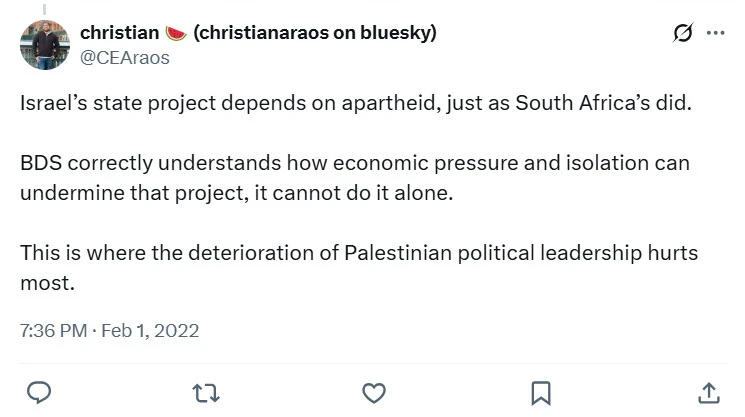Click the reply speech bubble icon
This screenshot has height=417, width=745.
pyautogui.click(x=39, y=392)
